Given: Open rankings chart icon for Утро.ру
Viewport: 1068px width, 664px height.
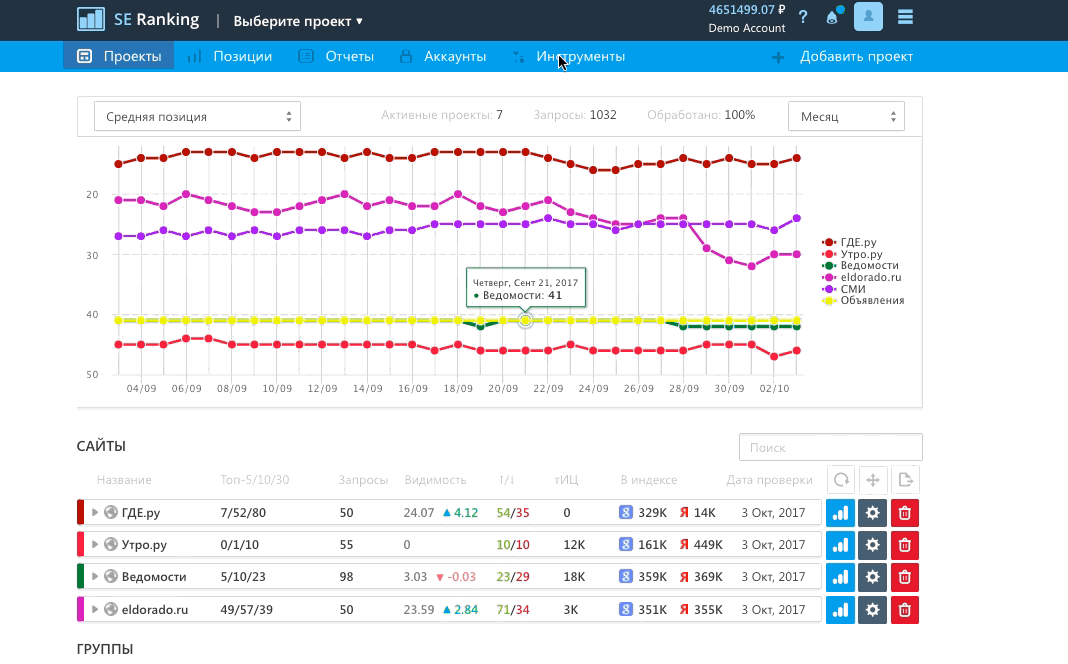Looking at the screenshot, I should pyautogui.click(x=840, y=545).
